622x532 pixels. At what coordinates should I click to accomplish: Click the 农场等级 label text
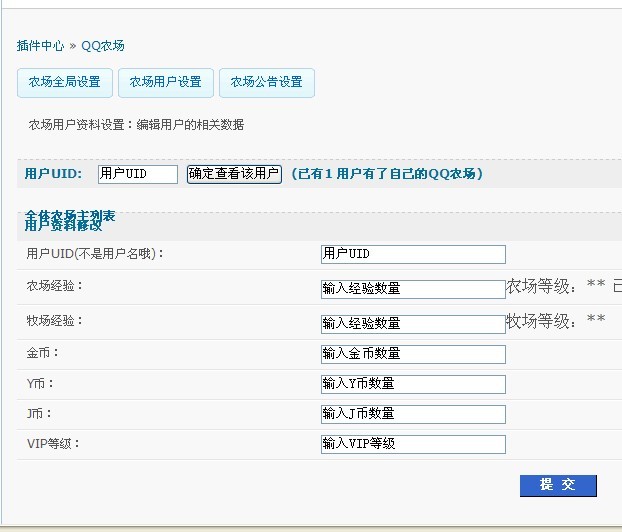(541, 286)
